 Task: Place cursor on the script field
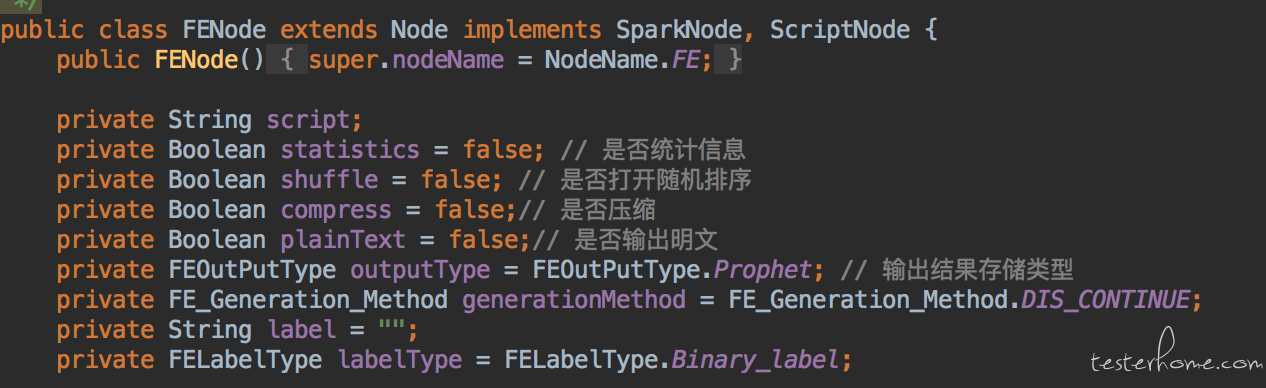tap(307, 120)
